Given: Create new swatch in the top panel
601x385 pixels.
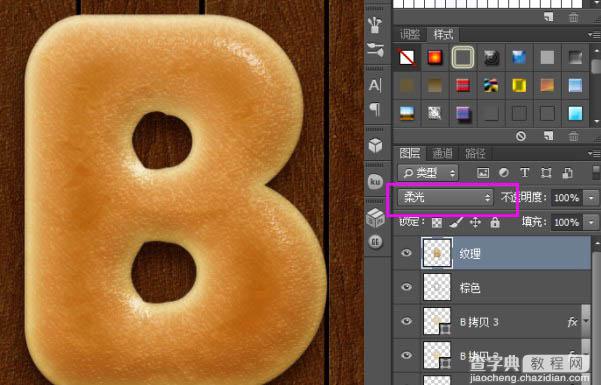Looking at the screenshot, I should tap(548, 17).
